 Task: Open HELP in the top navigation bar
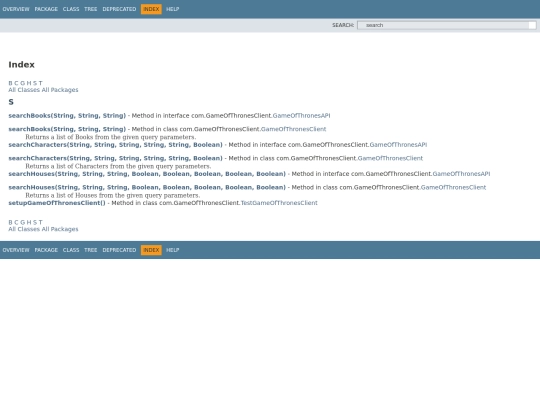coord(173,9)
